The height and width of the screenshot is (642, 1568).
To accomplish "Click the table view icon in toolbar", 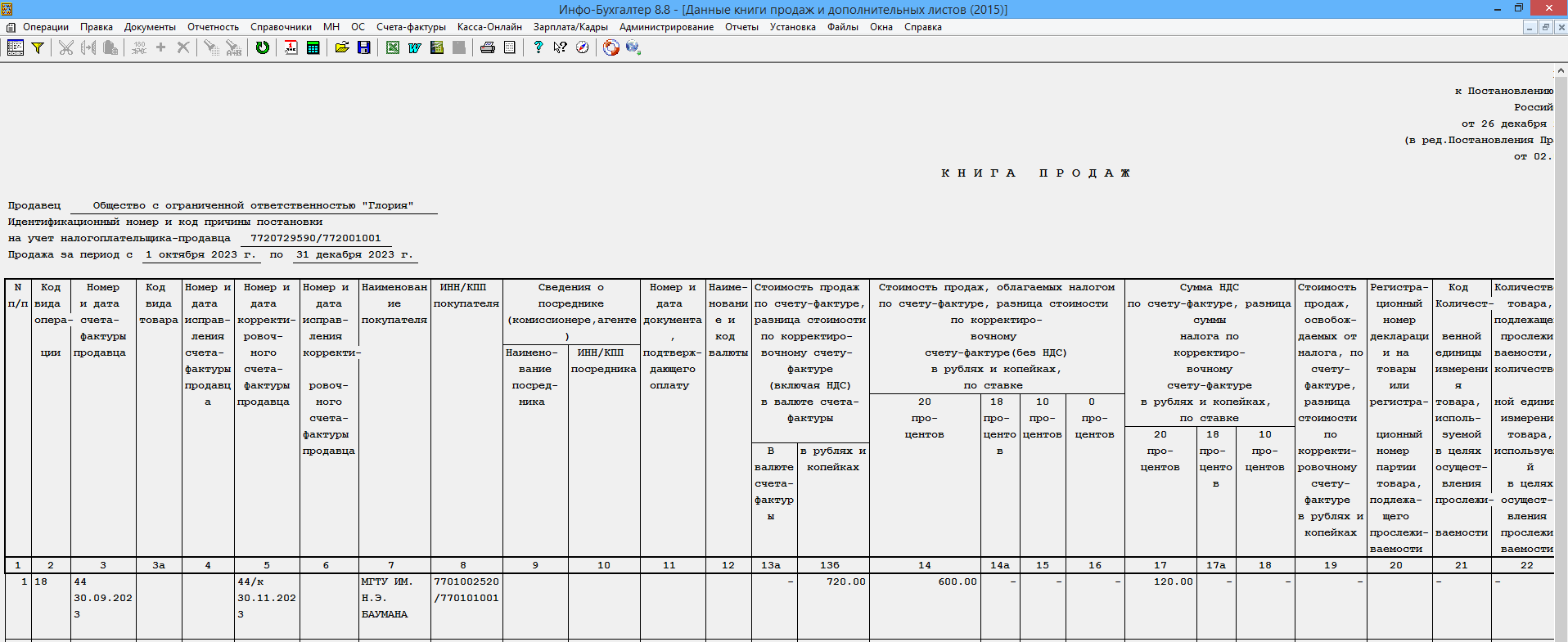I will pyautogui.click(x=16, y=47).
